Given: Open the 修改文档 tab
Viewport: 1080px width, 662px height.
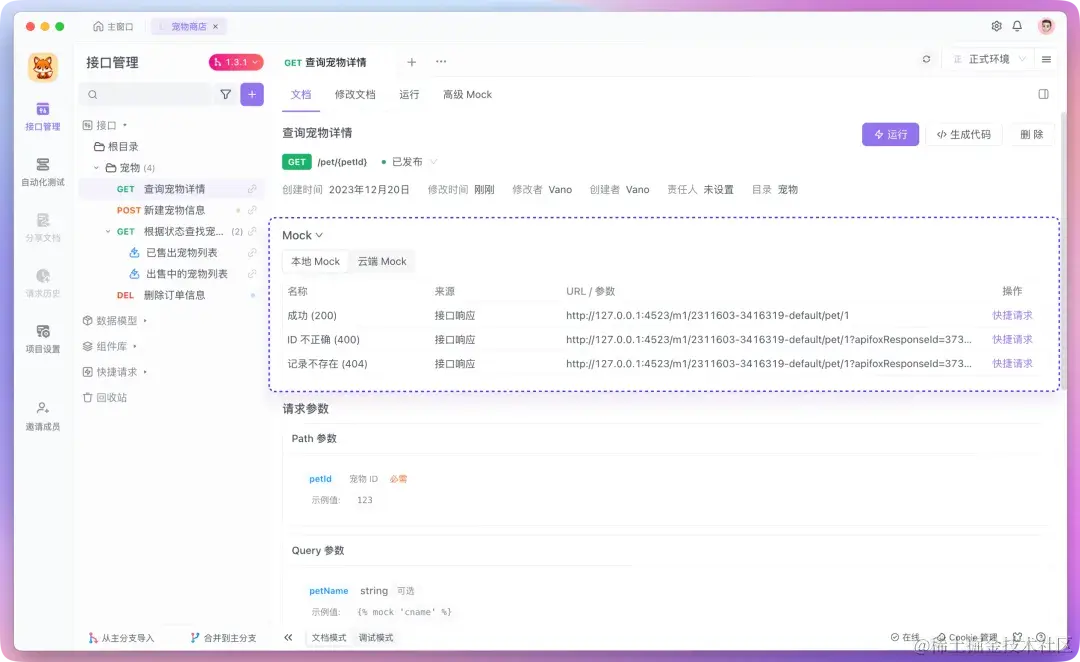Looking at the screenshot, I should 353,94.
